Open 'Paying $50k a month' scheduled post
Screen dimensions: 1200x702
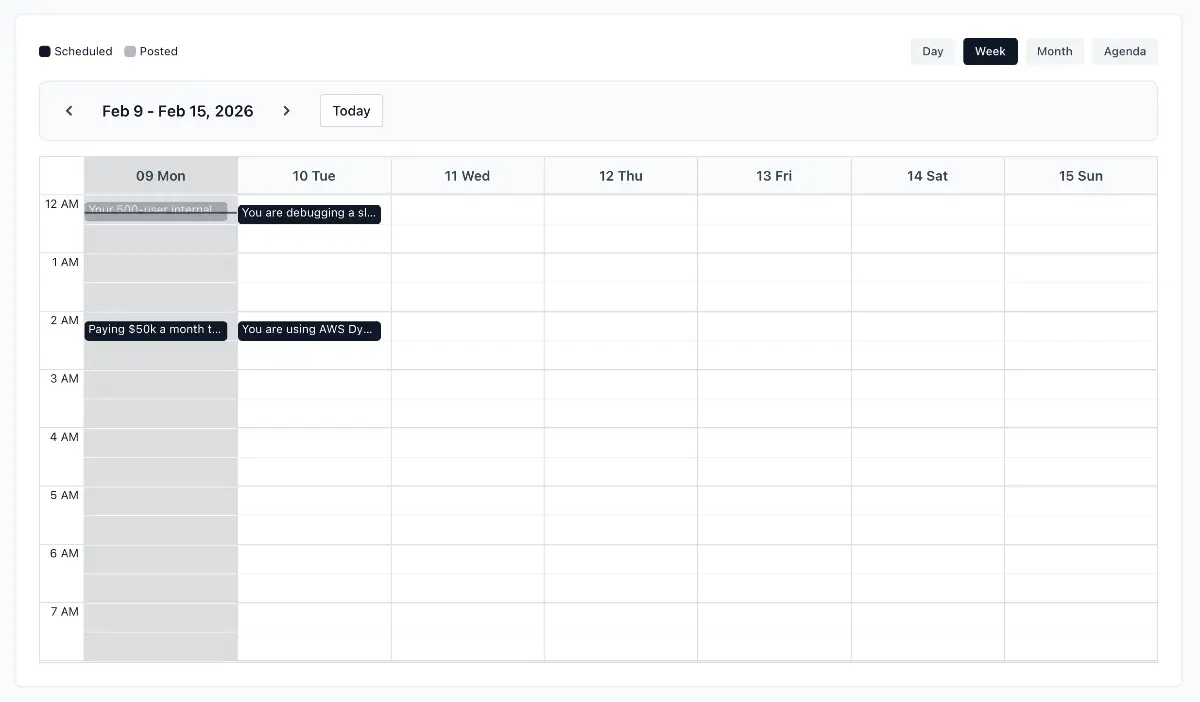[155, 330]
